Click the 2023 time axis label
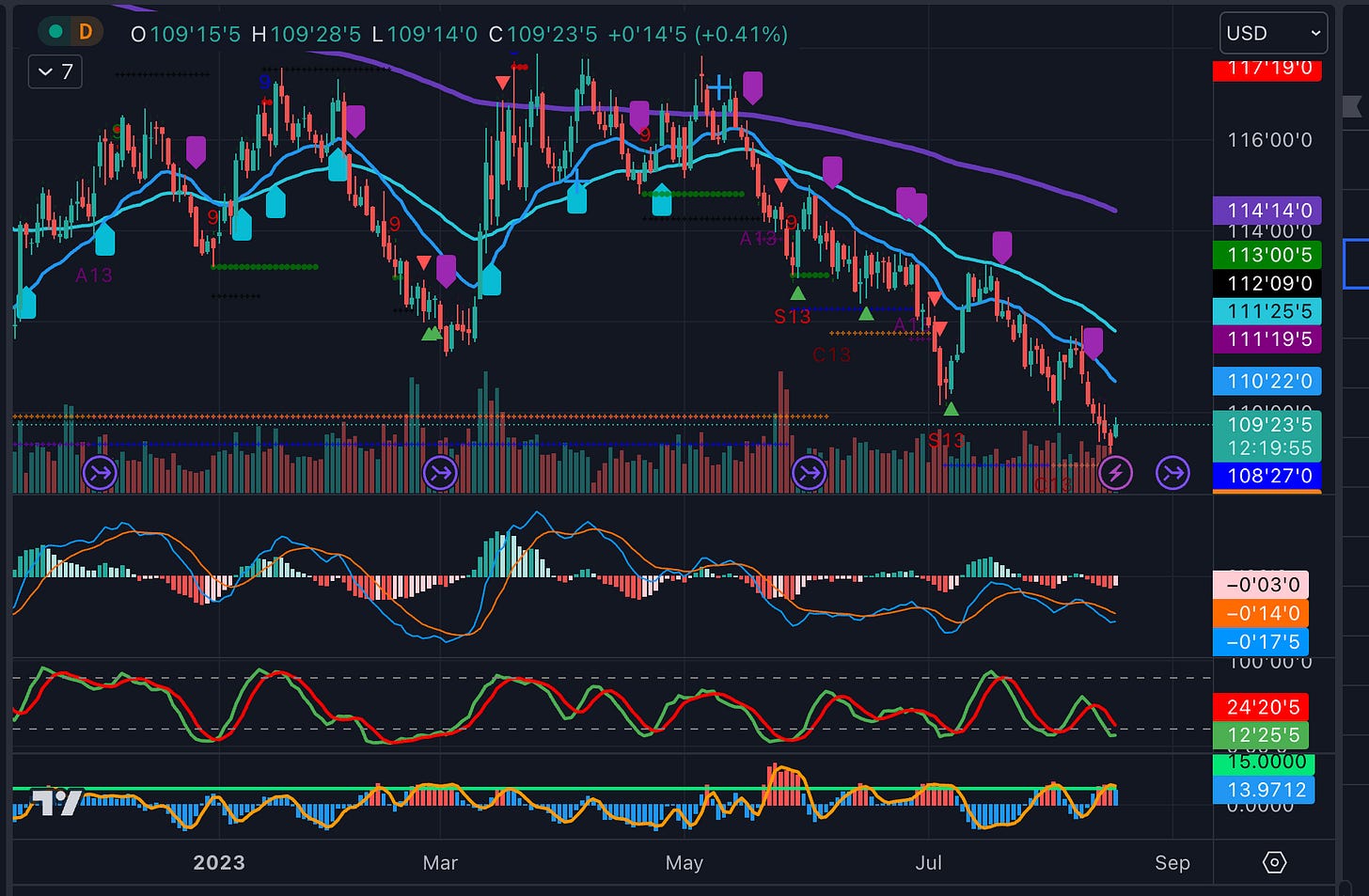This screenshot has height=896, width=1369. [x=219, y=863]
